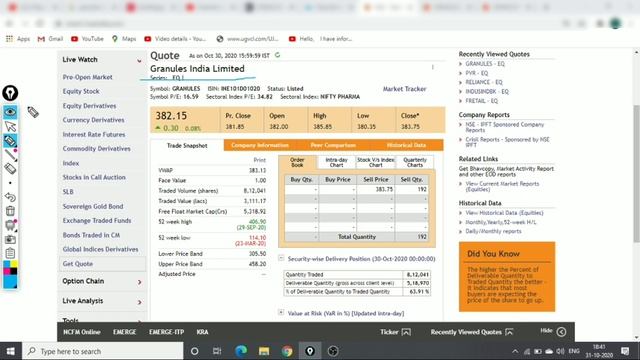Open the notification center icon

pos(625,351)
